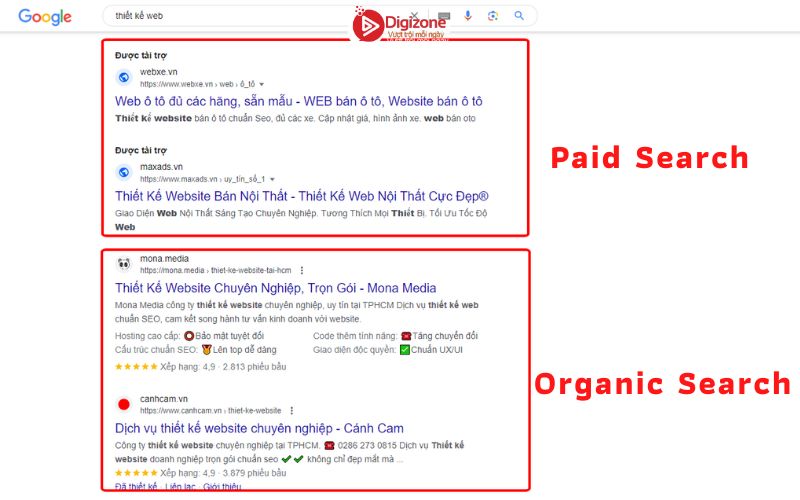Open "Dịch vụ thiết kế website chuyên nghiệp - Cánh Cam"

point(259,428)
